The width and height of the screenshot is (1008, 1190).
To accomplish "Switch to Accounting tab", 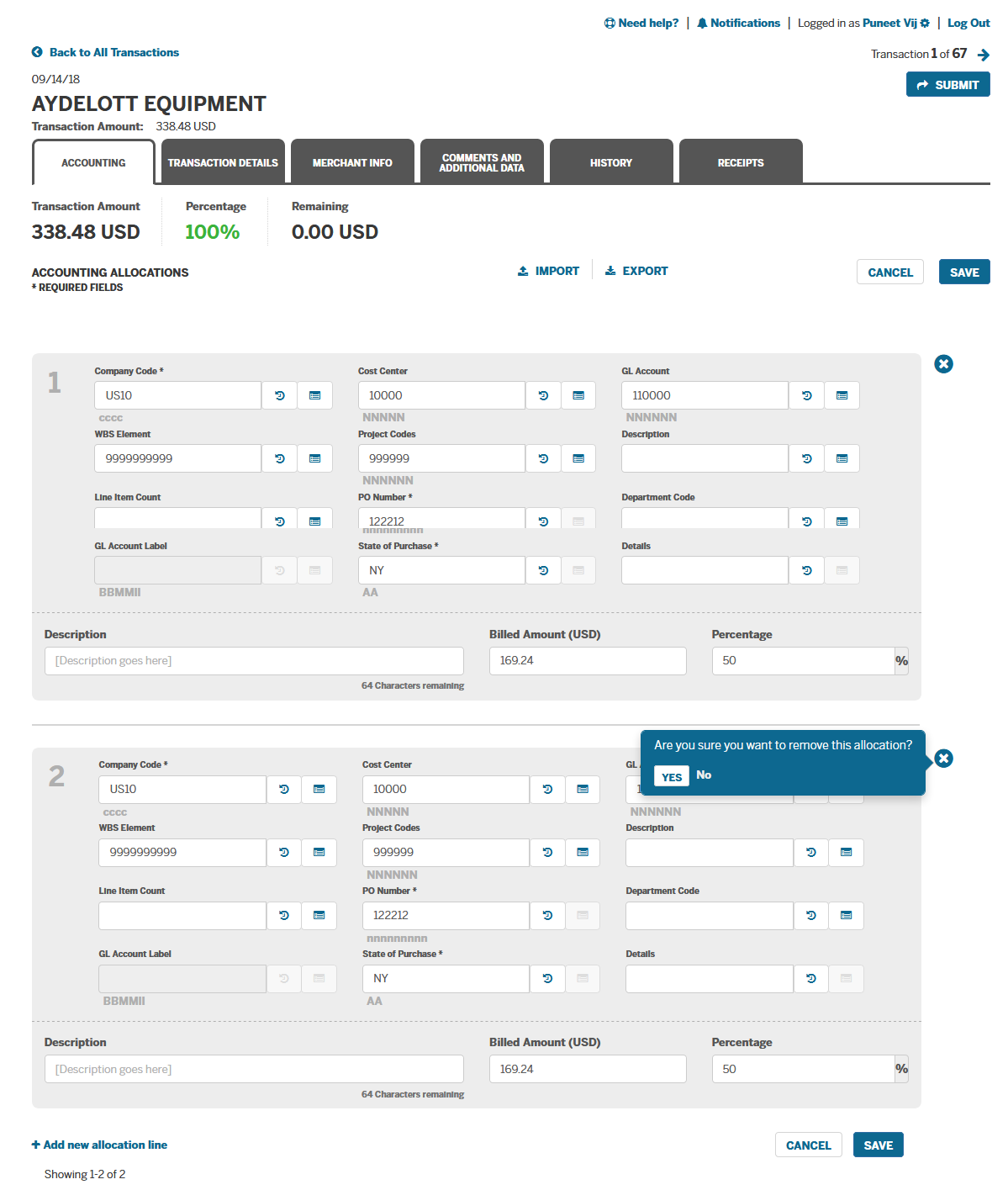I will [93, 162].
